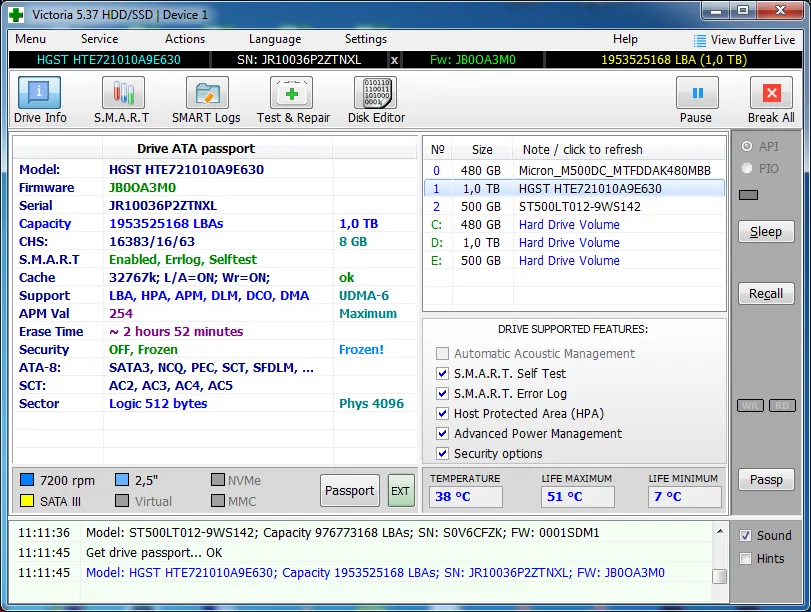Open the Service menu
The width and height of the screenshot is (811, 612).
click(99, 39)
